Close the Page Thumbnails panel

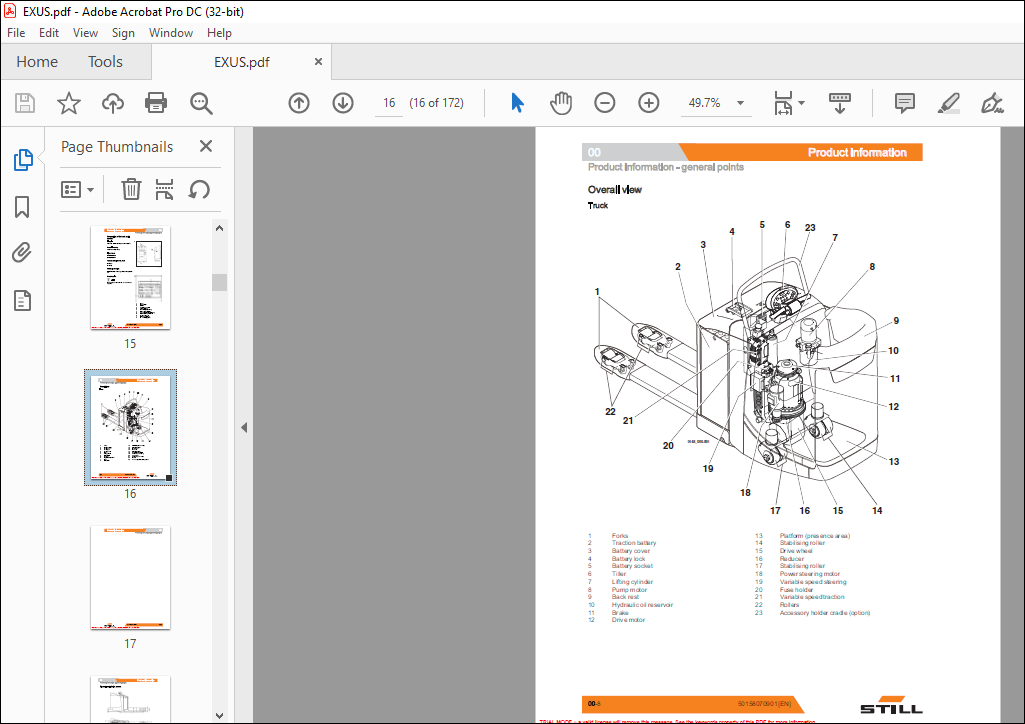(x=206, y=146)
